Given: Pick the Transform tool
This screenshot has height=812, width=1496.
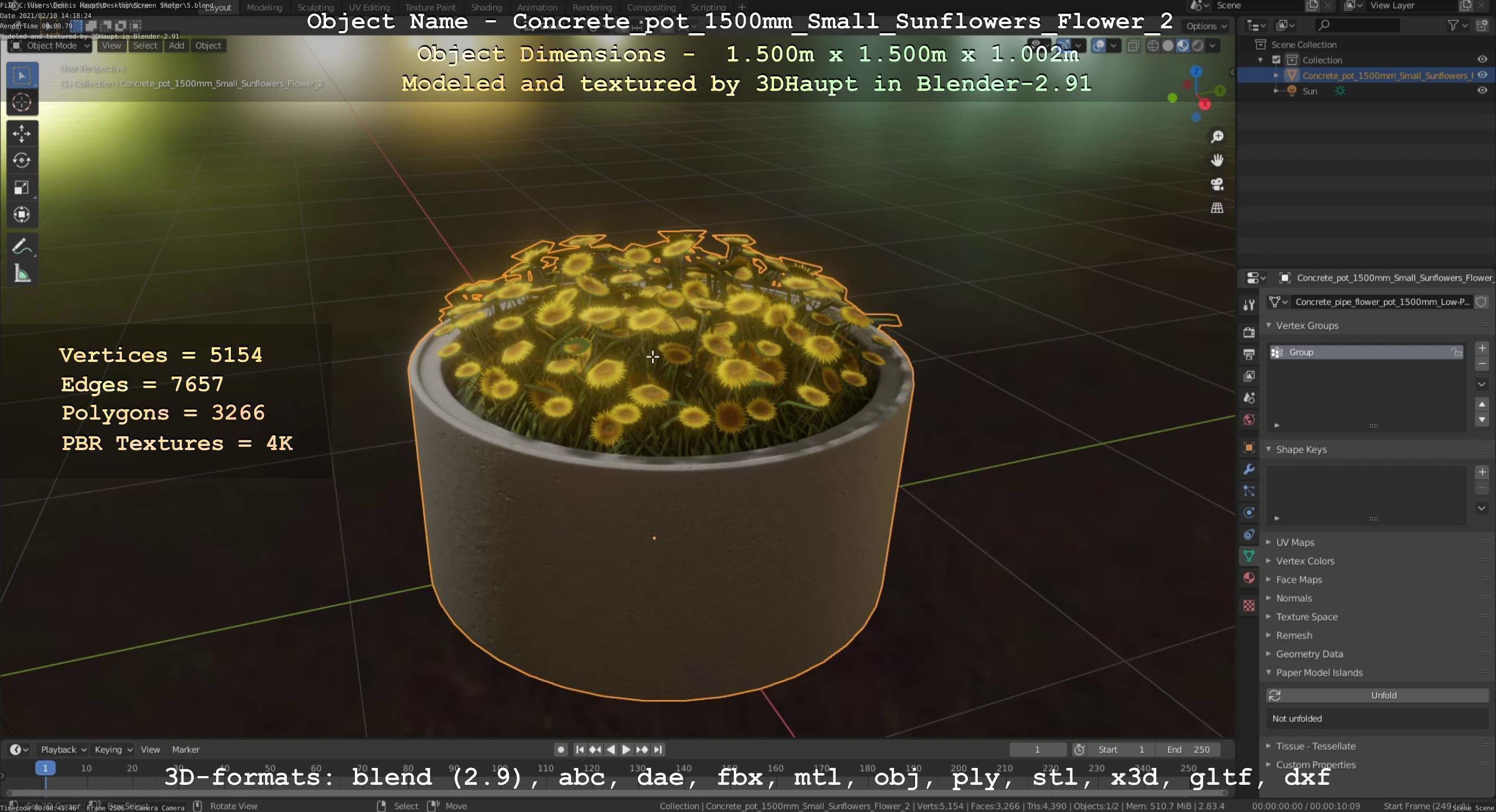Looking at the screenshot, I should pos(22,214).
